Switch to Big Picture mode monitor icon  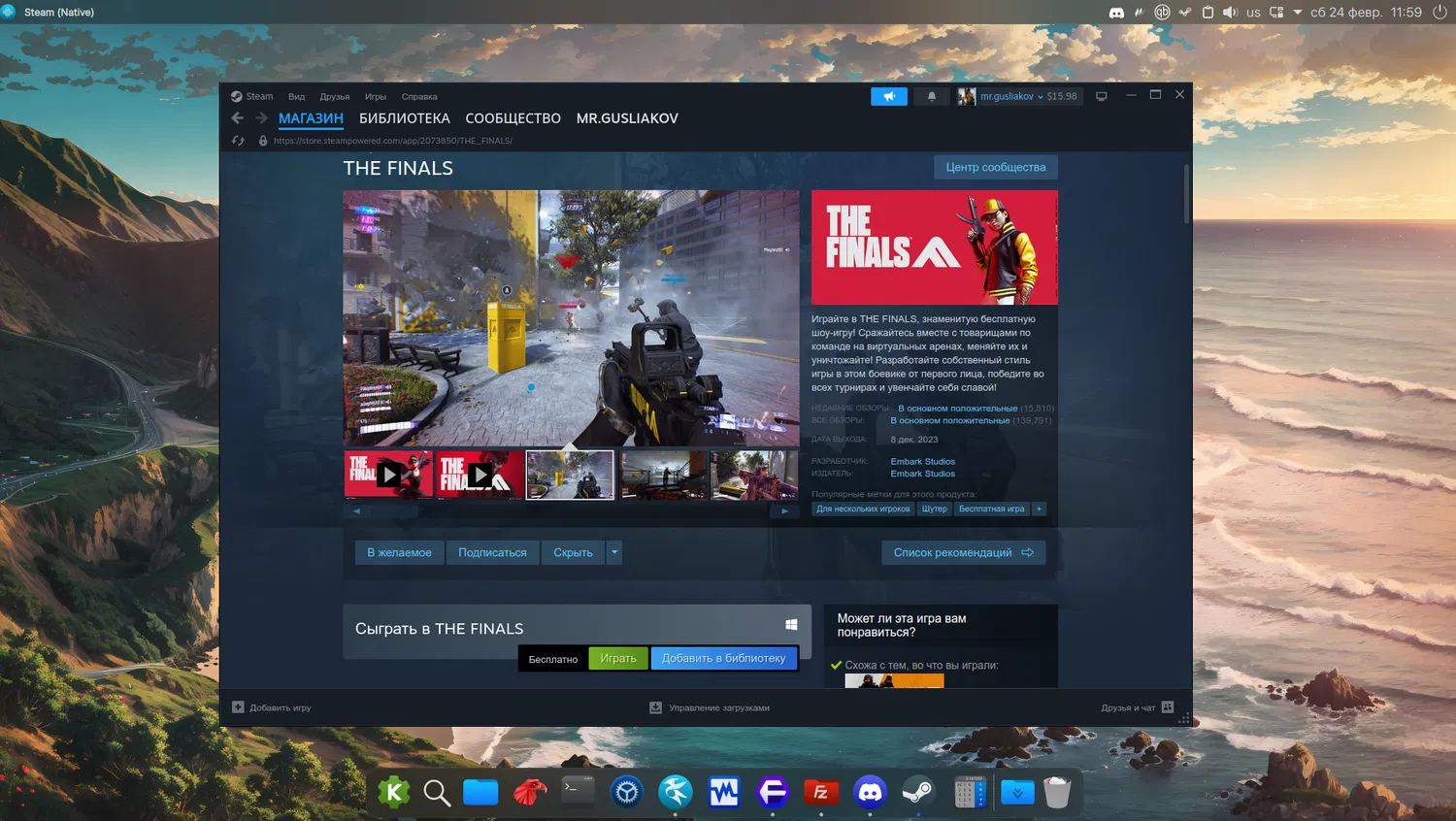1101,96
